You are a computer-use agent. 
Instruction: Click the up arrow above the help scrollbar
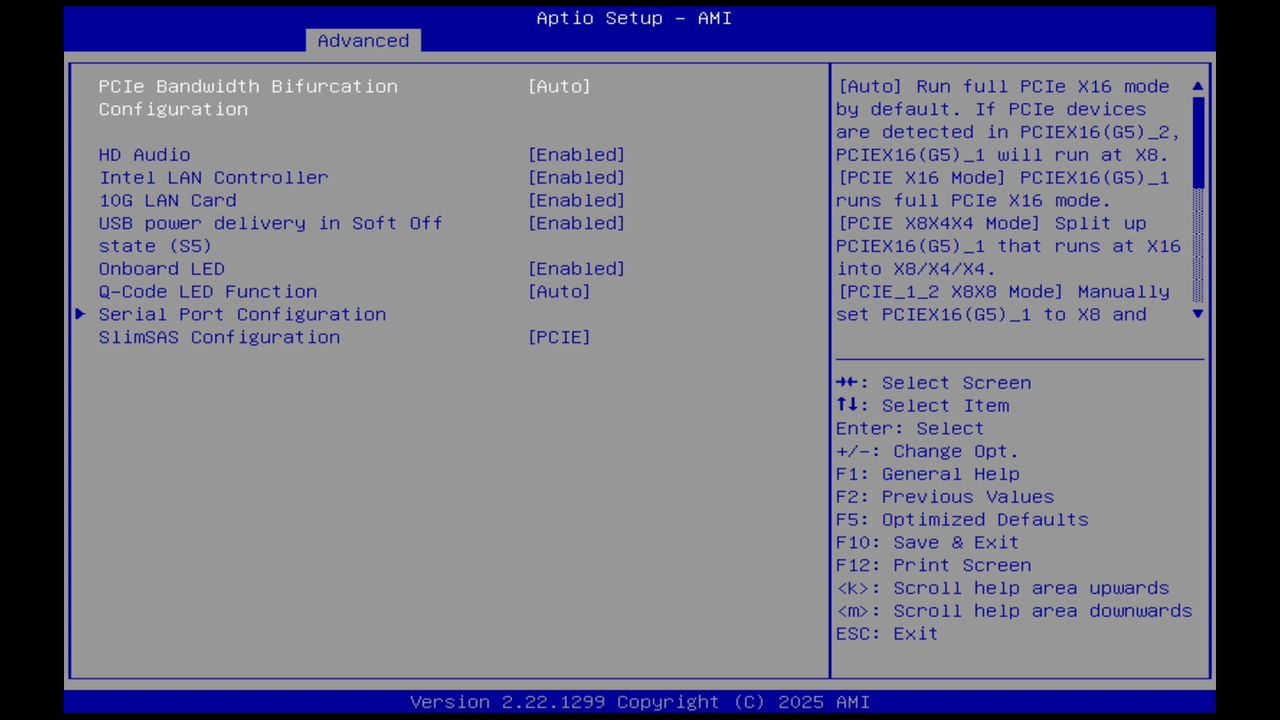tap(1198, 87)
